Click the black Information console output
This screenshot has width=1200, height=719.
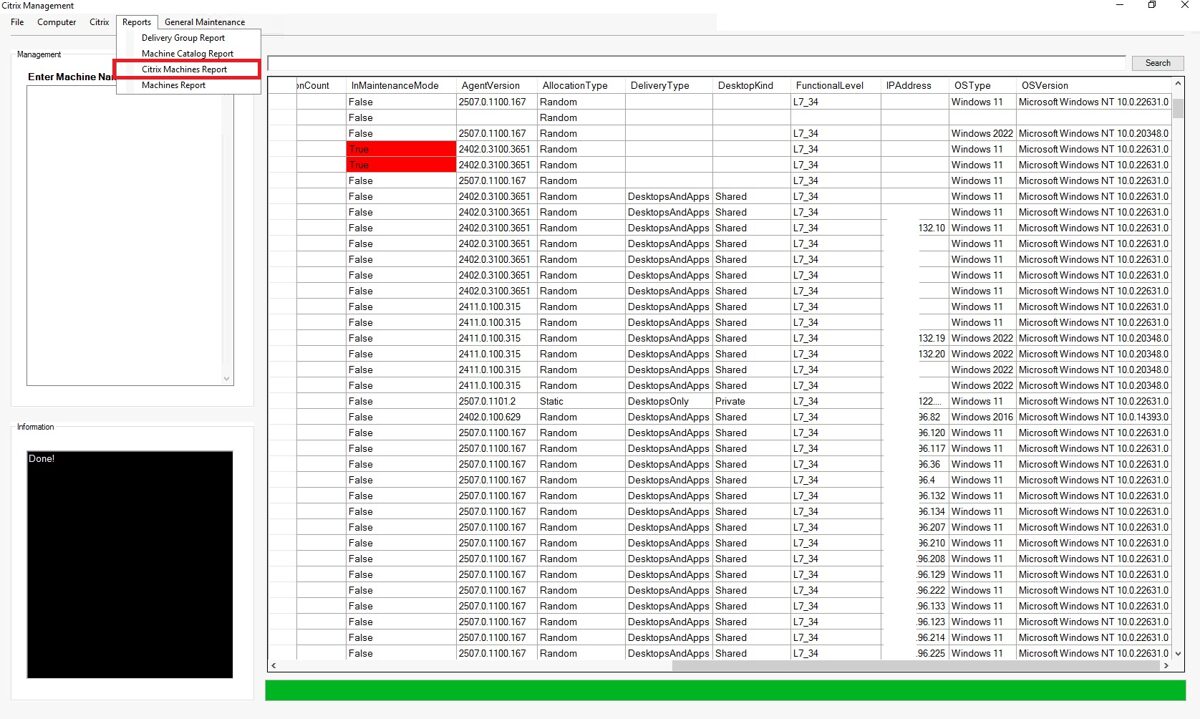tap(130, 564)
